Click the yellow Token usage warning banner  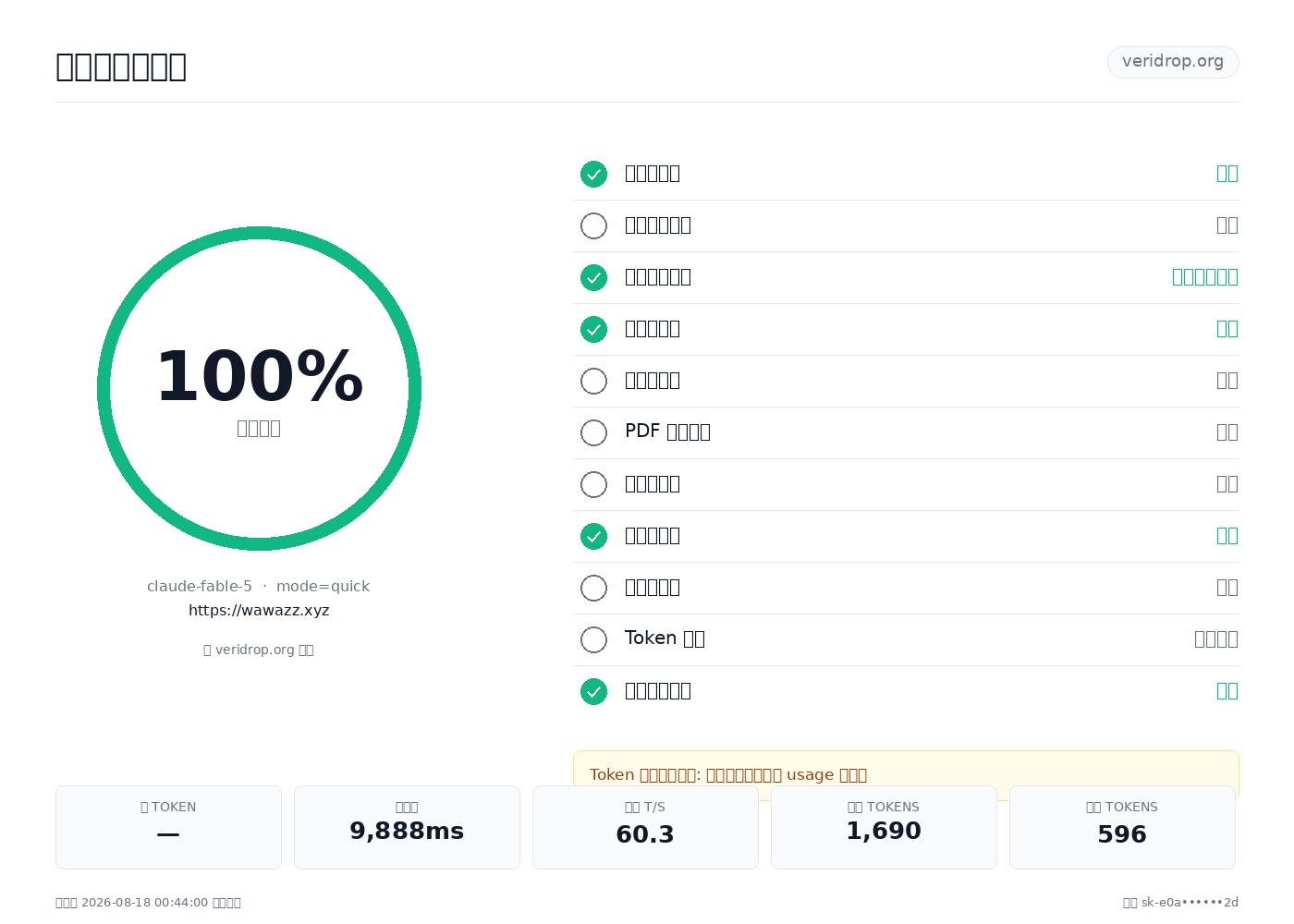(906, 774)
